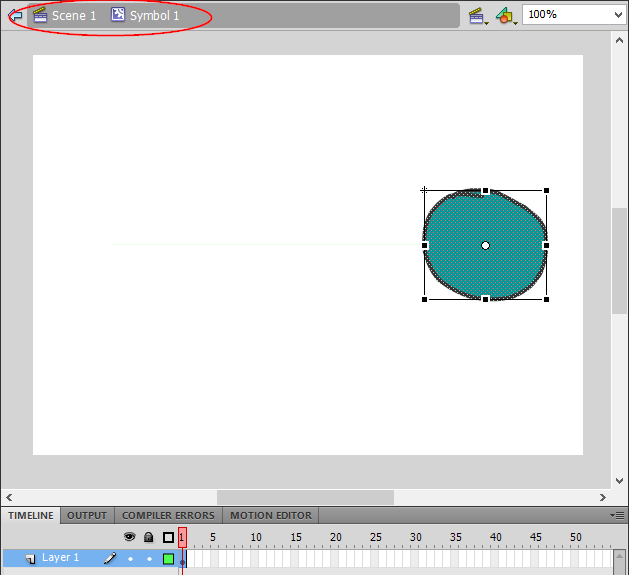
Task: Open the MOTION EDITOR tab
Action: 271,515
